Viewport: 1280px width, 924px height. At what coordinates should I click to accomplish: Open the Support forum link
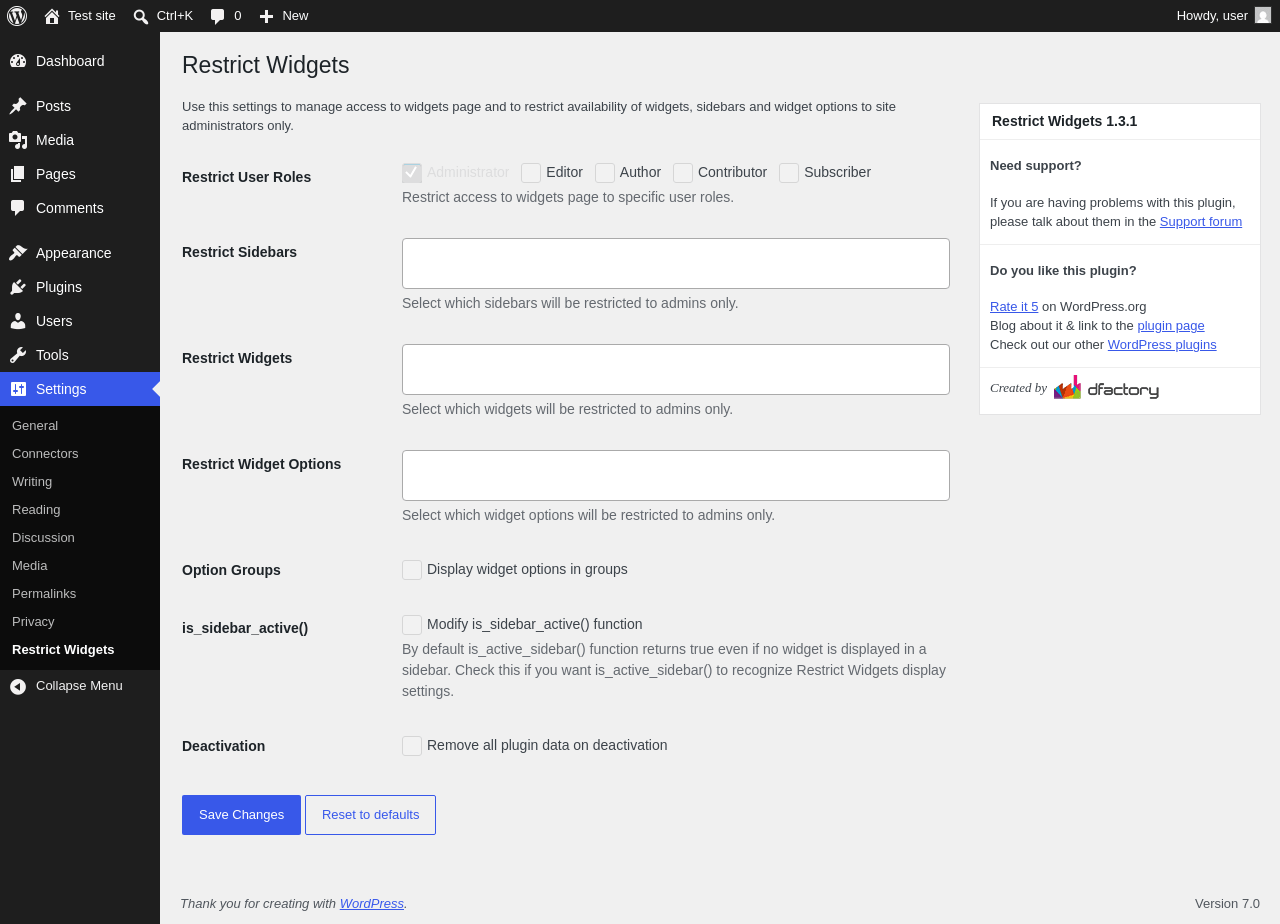1201,222
